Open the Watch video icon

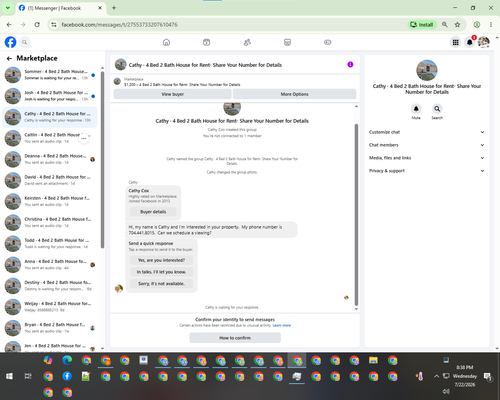[x=207, y=42]
